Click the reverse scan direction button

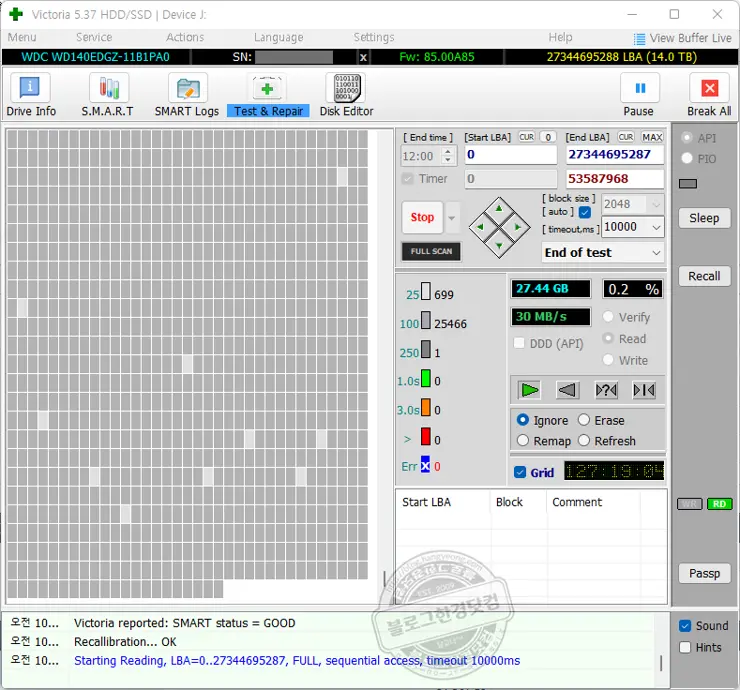point(568,390)
